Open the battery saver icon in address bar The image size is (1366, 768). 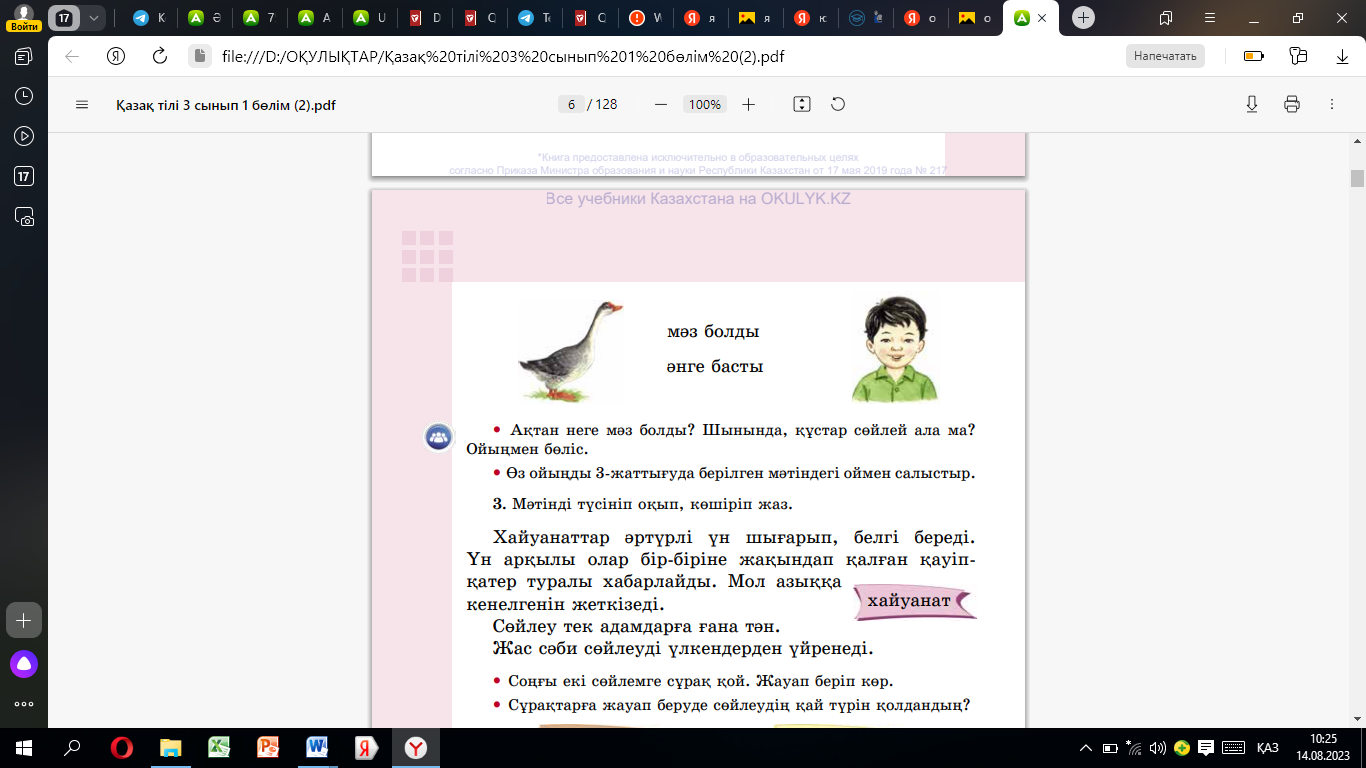point(1253,56)
